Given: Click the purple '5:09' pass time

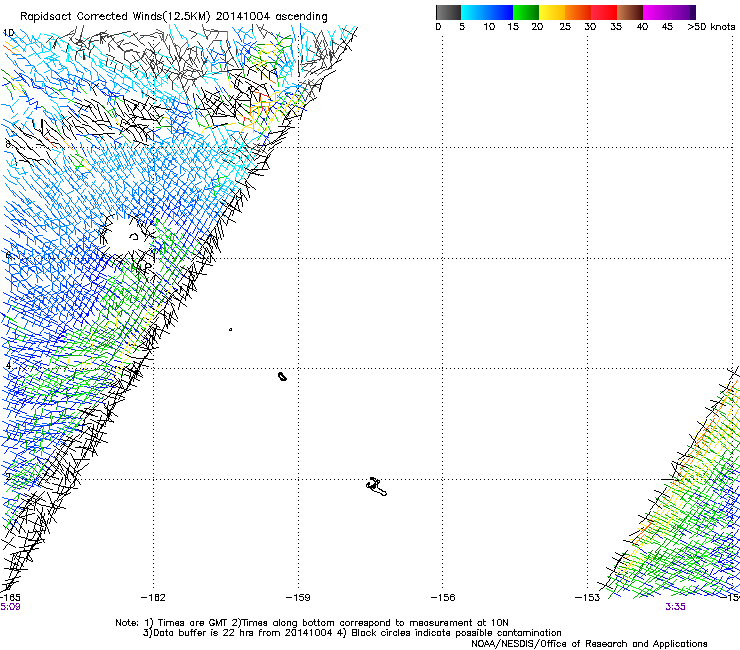Looking at the screenshot, I should click(10, 607).
